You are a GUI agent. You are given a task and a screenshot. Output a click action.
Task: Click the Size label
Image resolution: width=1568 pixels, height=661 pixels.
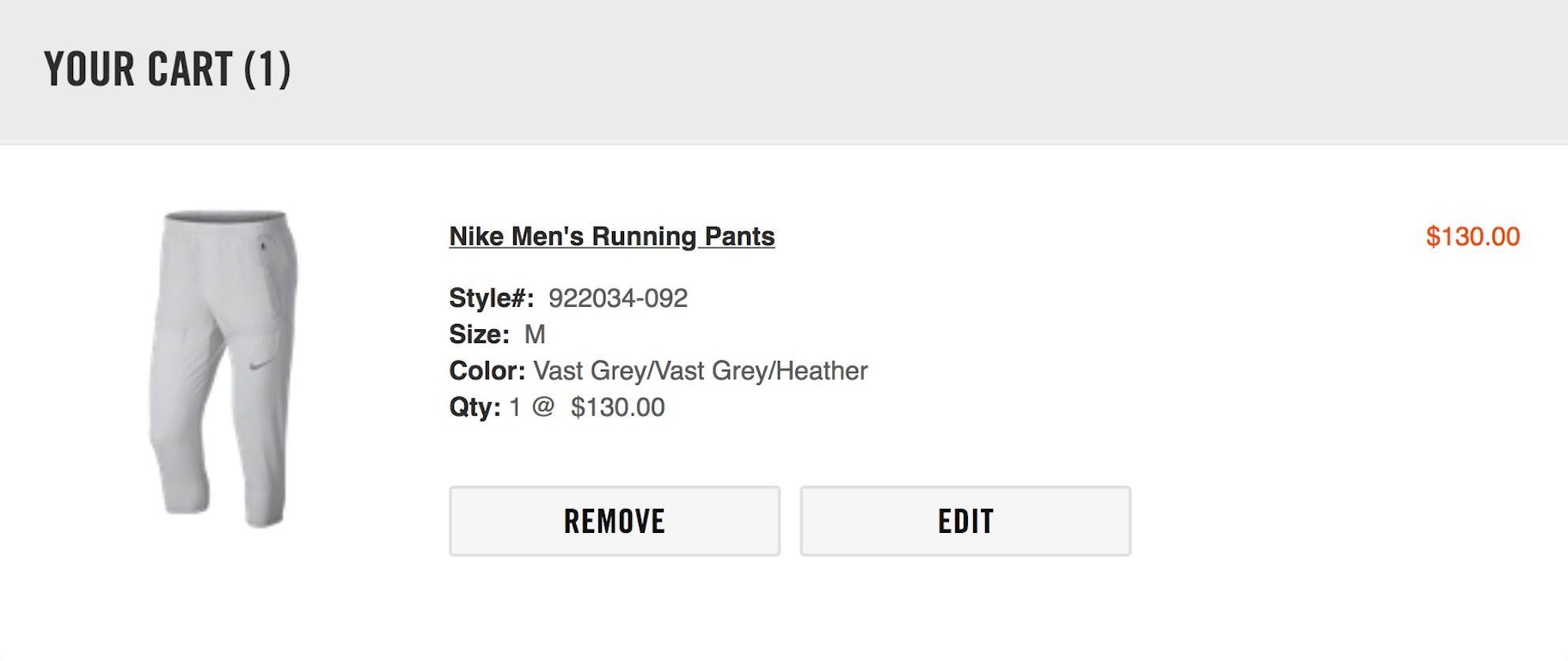[479, 334]
